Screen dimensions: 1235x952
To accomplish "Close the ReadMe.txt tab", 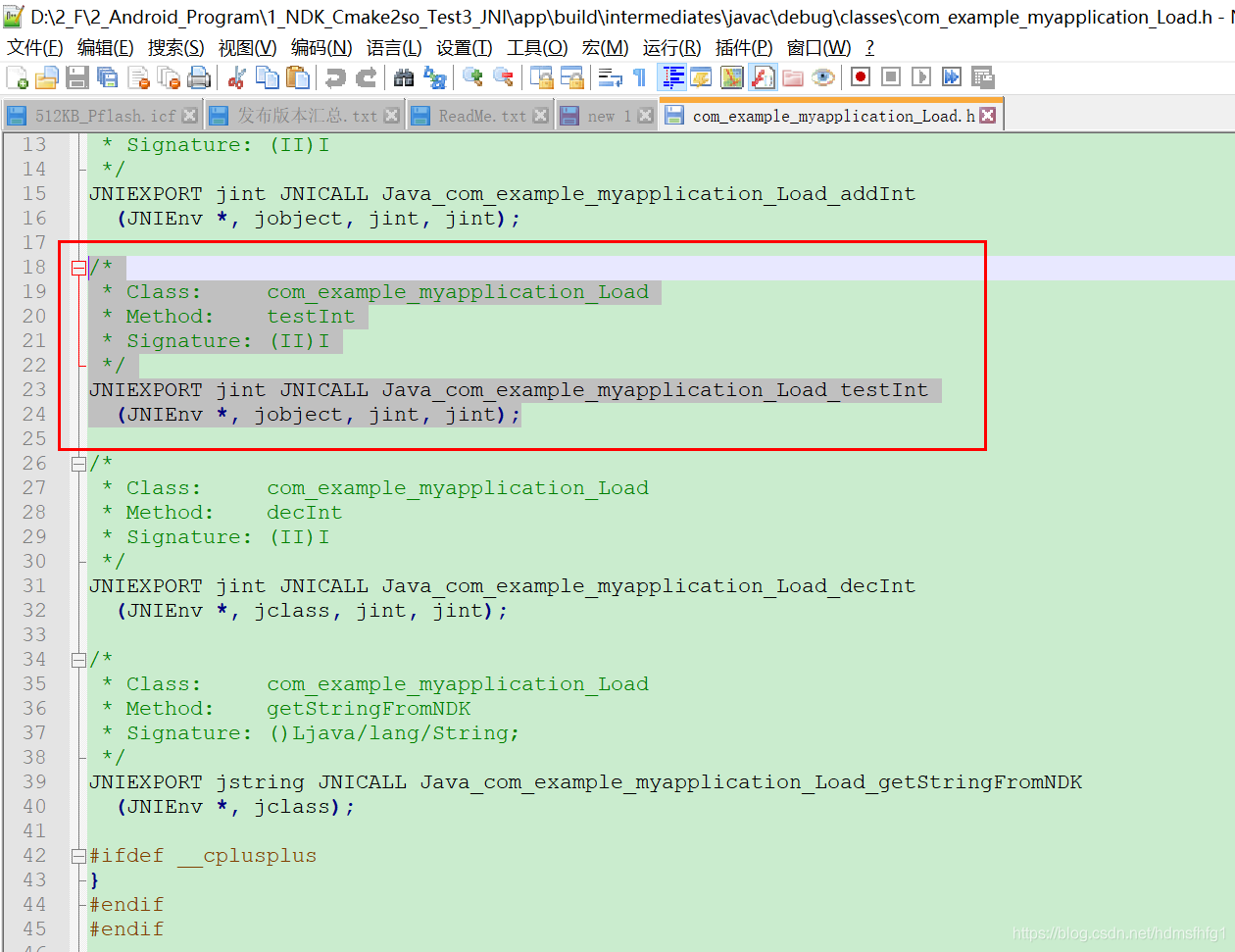I will 540,116.
